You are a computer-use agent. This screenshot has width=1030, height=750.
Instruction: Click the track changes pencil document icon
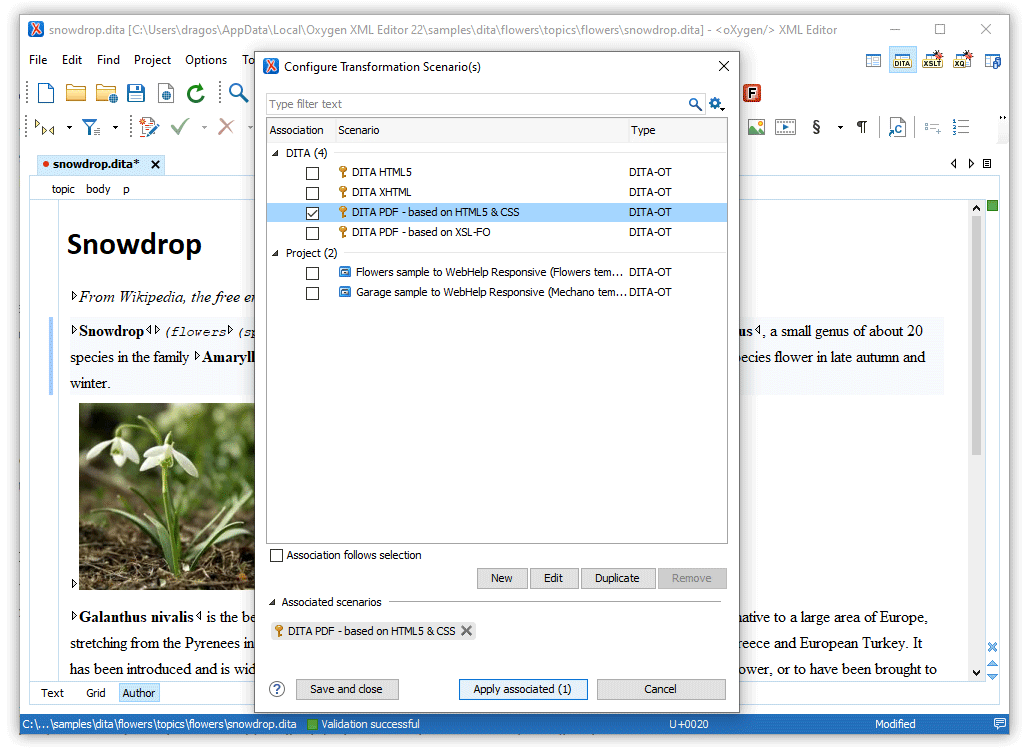[x=149, y=127]
